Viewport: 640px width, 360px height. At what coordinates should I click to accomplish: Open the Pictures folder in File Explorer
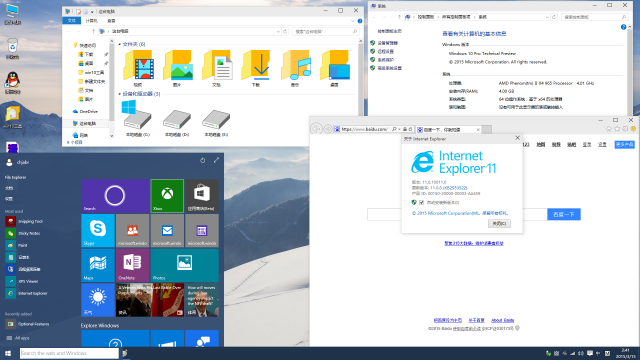(x=178, y=69)
